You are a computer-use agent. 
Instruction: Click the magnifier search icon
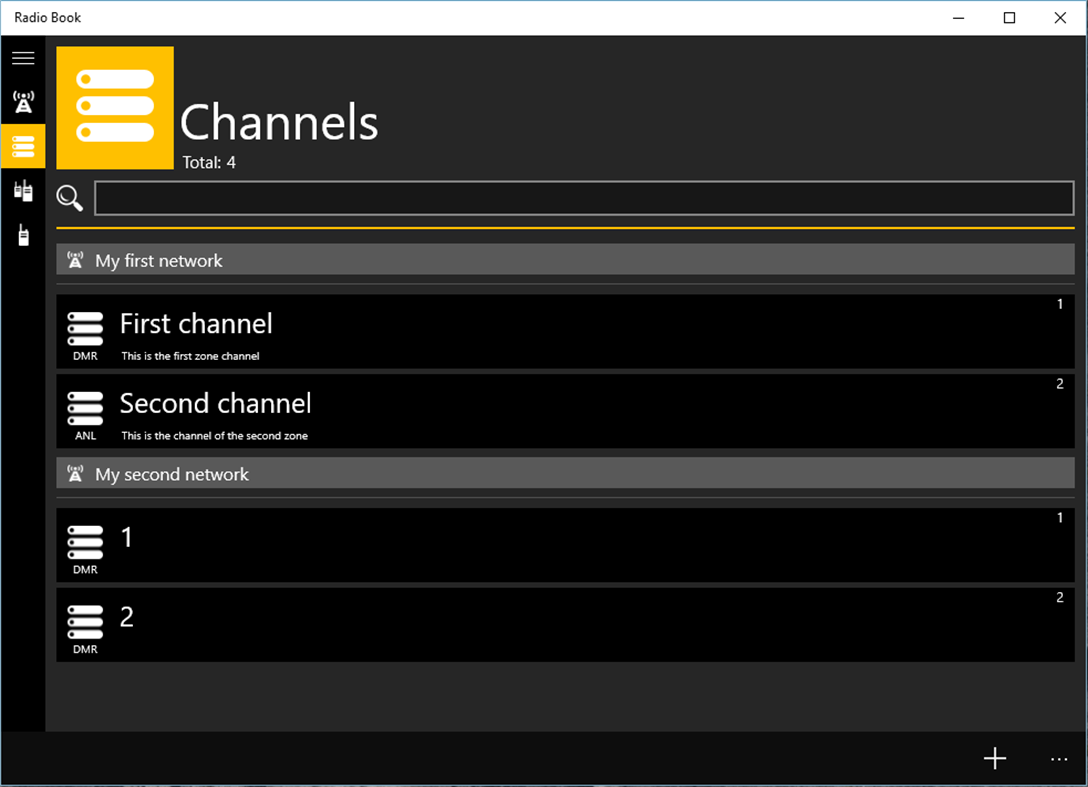[x=69, y=198]
